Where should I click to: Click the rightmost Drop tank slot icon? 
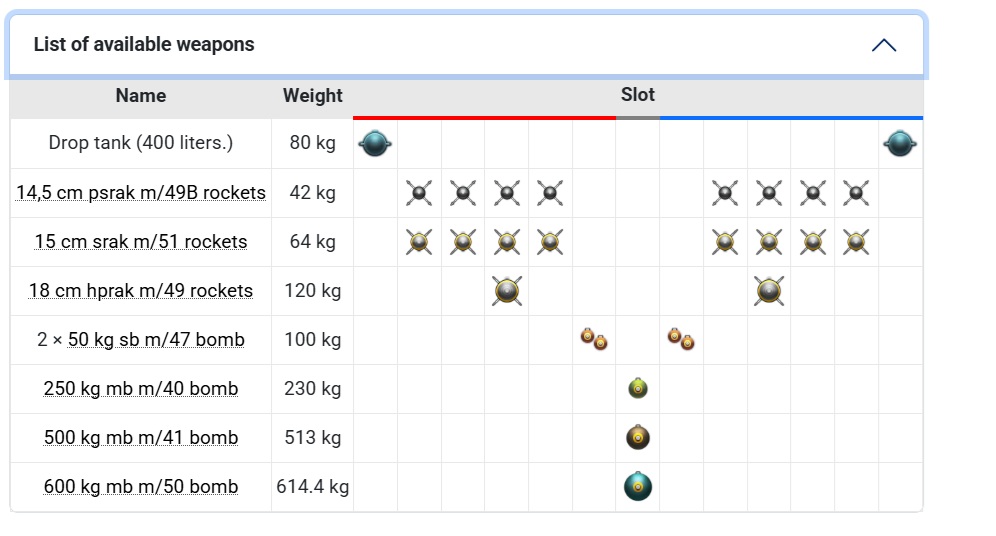900,144
